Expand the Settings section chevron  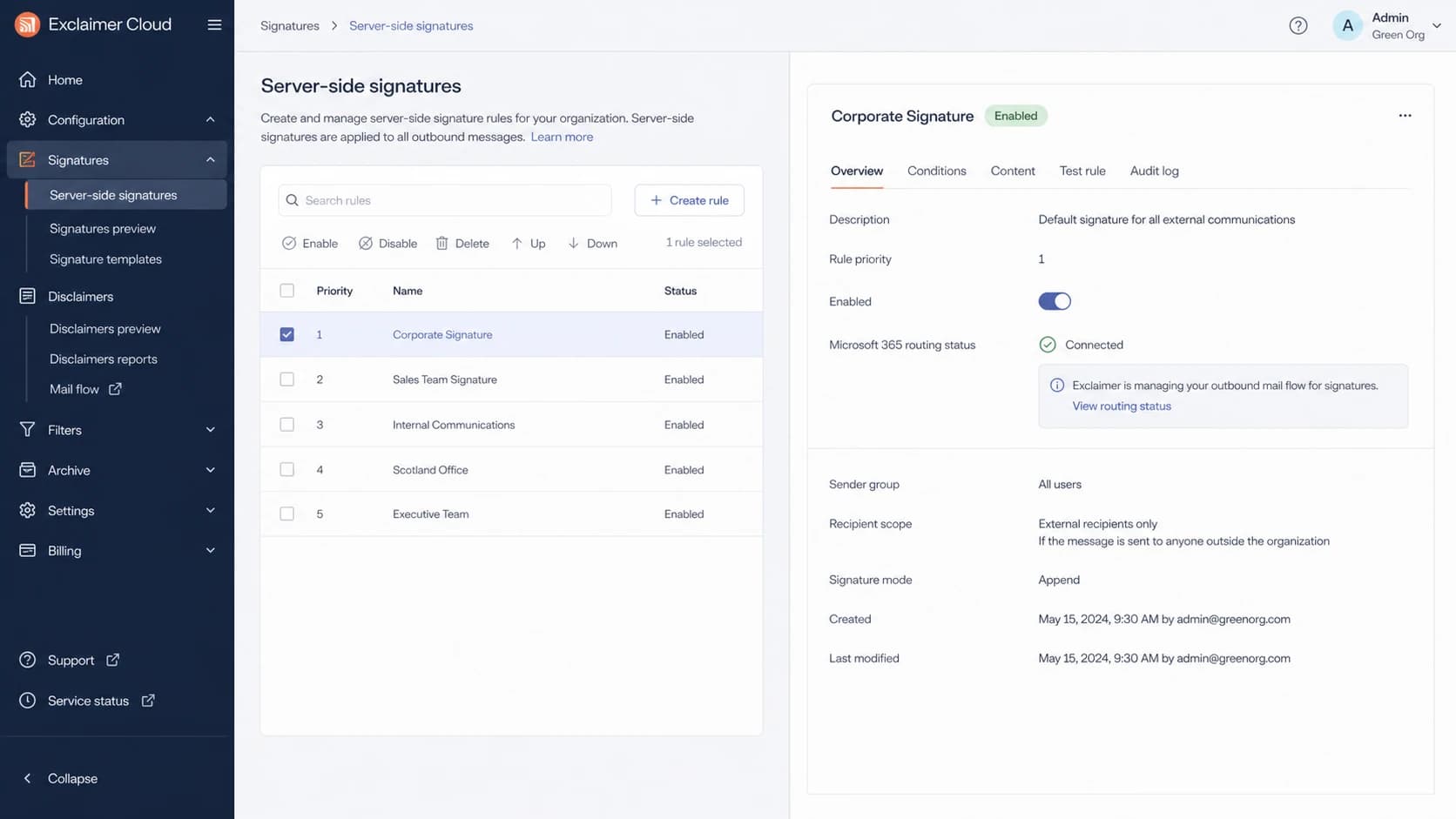click(x=210, y=510)
